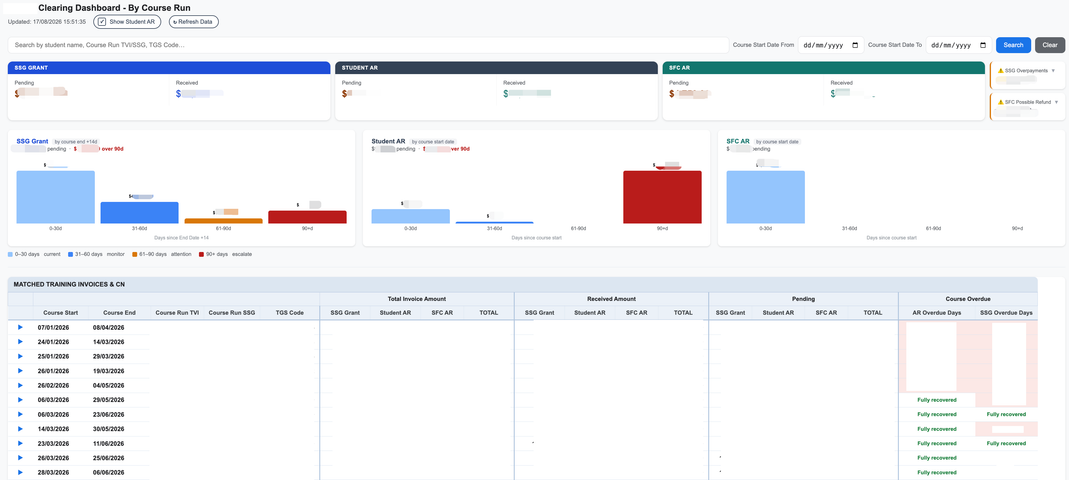
Task: Expand the row starting 14/03/2026
Action: coord(20,429)
